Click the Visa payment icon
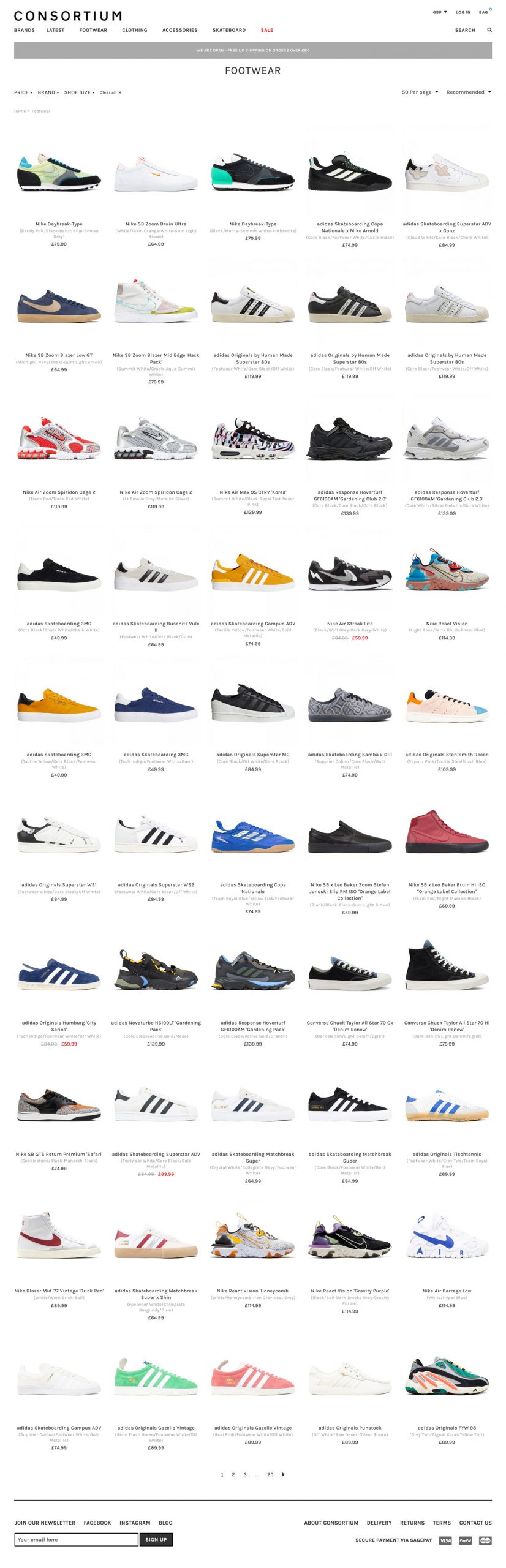506x1568 pixels. (x=445, y=1540)
